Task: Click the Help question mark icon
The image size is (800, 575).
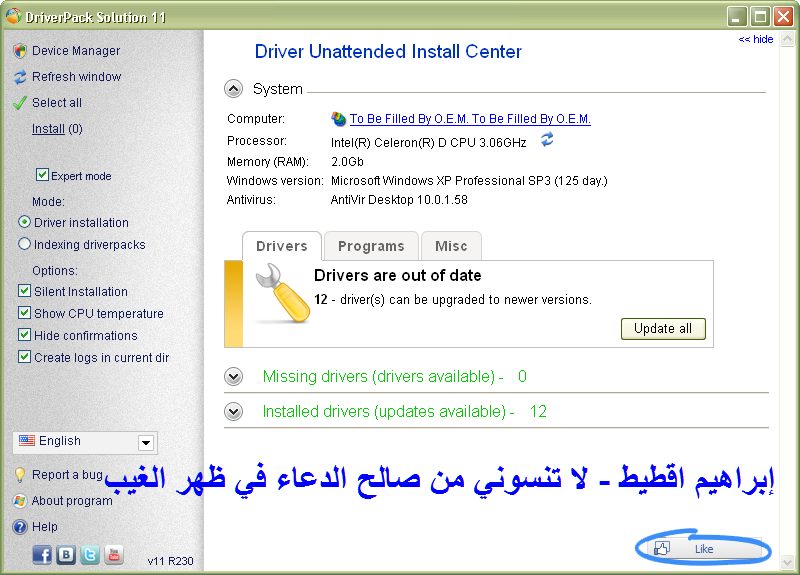Action: click(x=20, y=527)
